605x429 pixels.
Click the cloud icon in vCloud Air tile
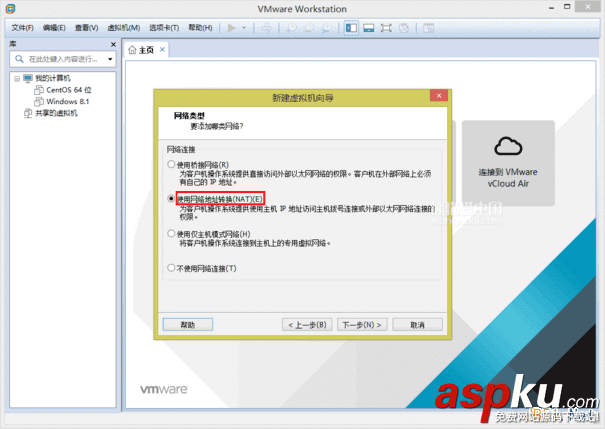(508, 146)
